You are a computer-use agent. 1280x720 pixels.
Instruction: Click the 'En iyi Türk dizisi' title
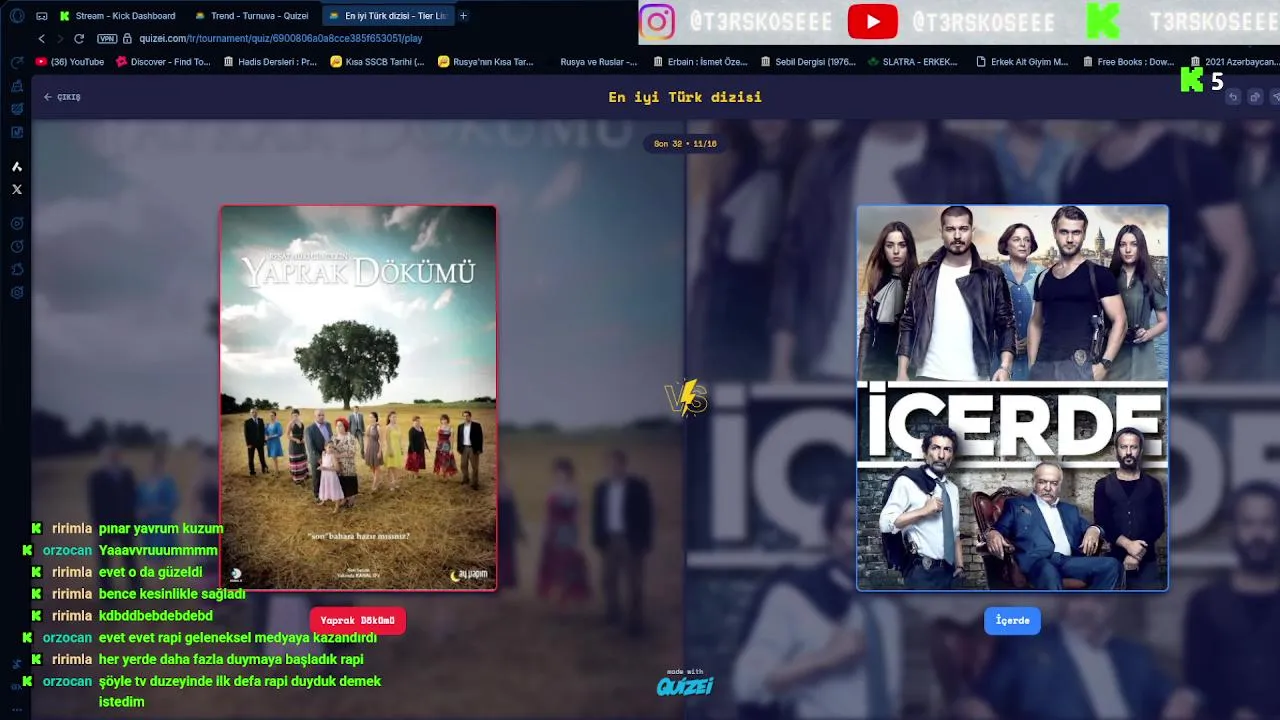[685, 97]
